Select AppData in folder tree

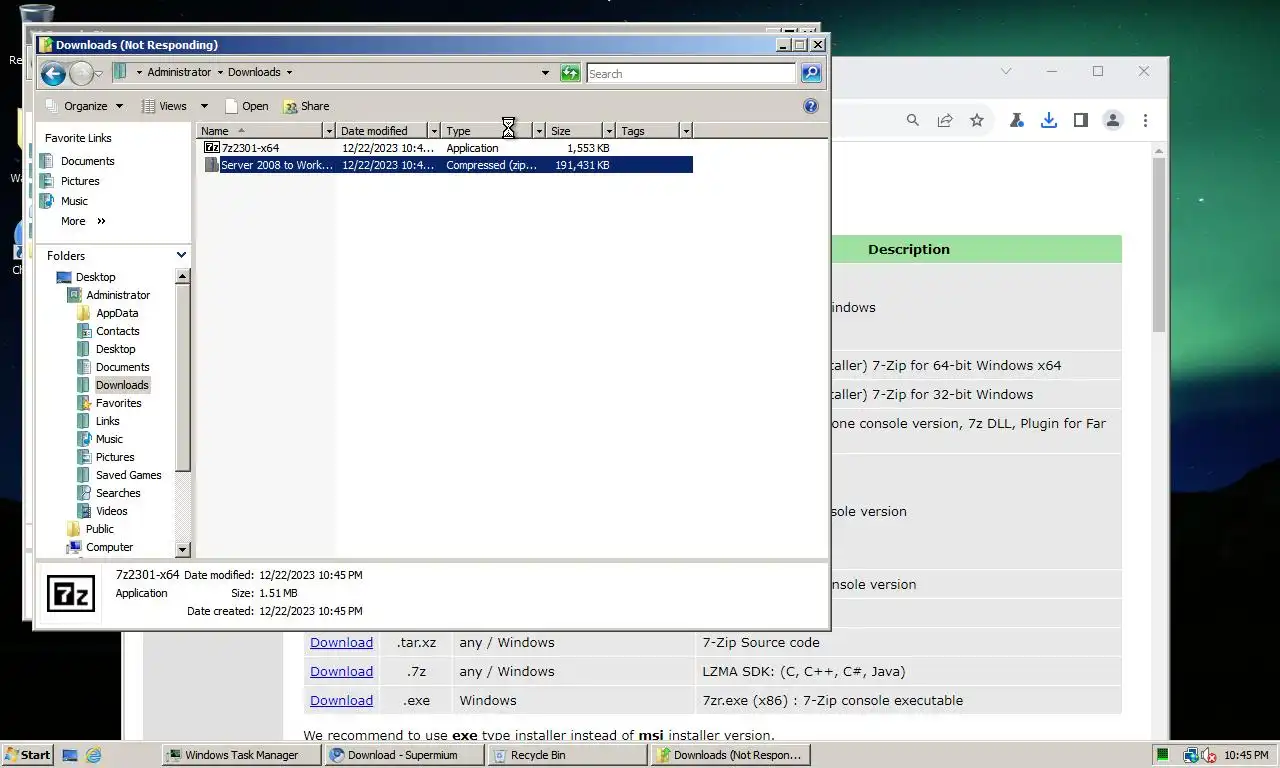click(117, 313)
